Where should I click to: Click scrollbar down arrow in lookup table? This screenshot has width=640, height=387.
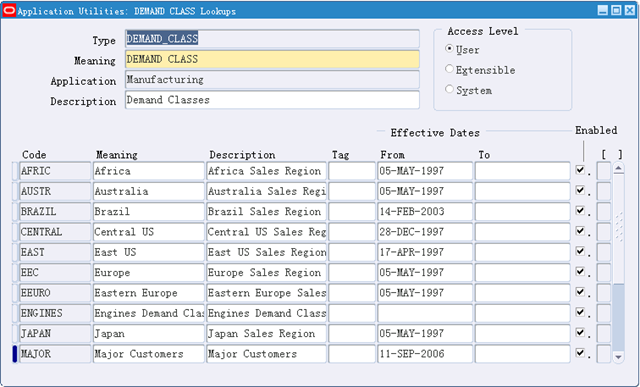[618, 357]
